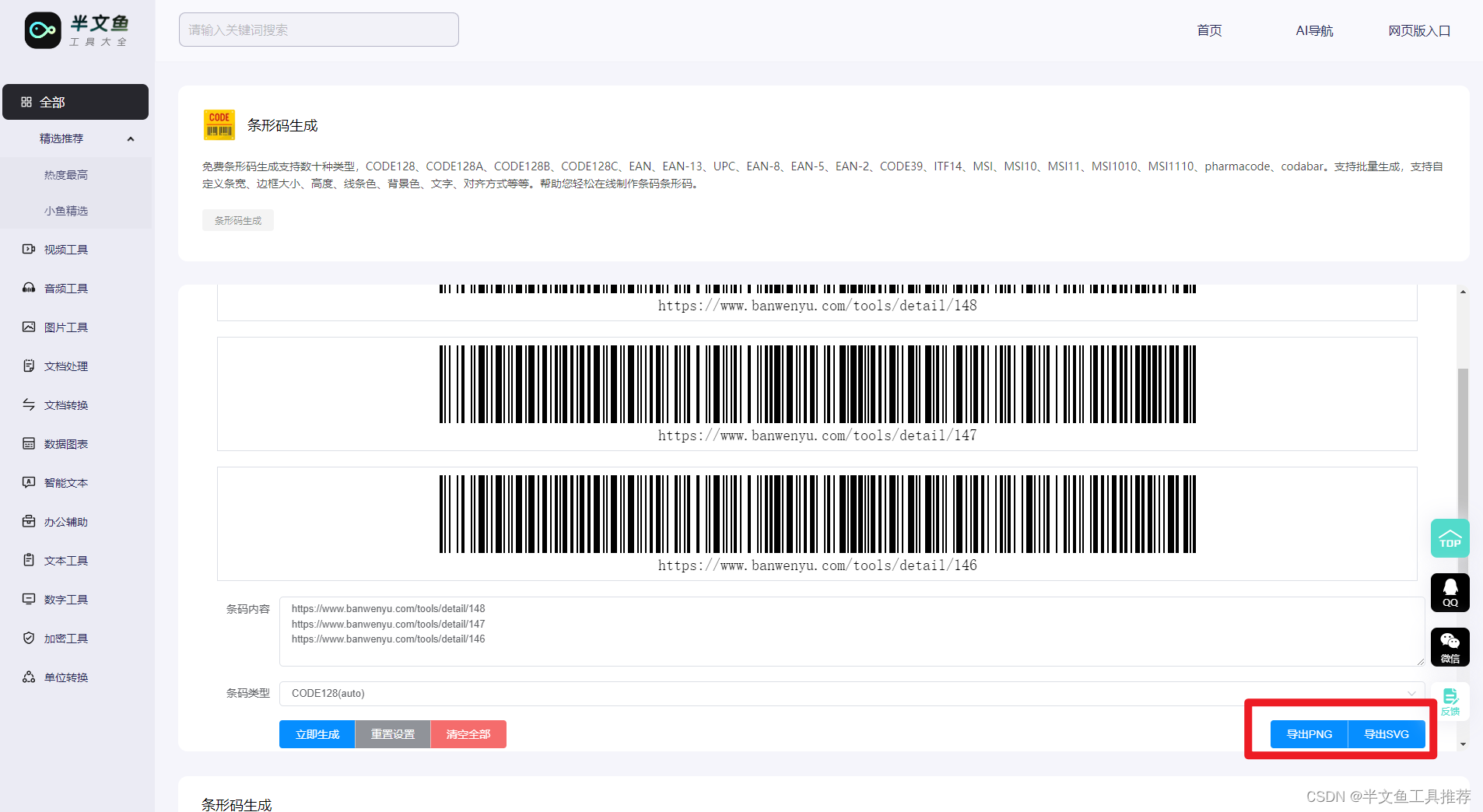Click the 文本工具 clipboard icon
1483x812 pixels.
[x=29, y=560]
